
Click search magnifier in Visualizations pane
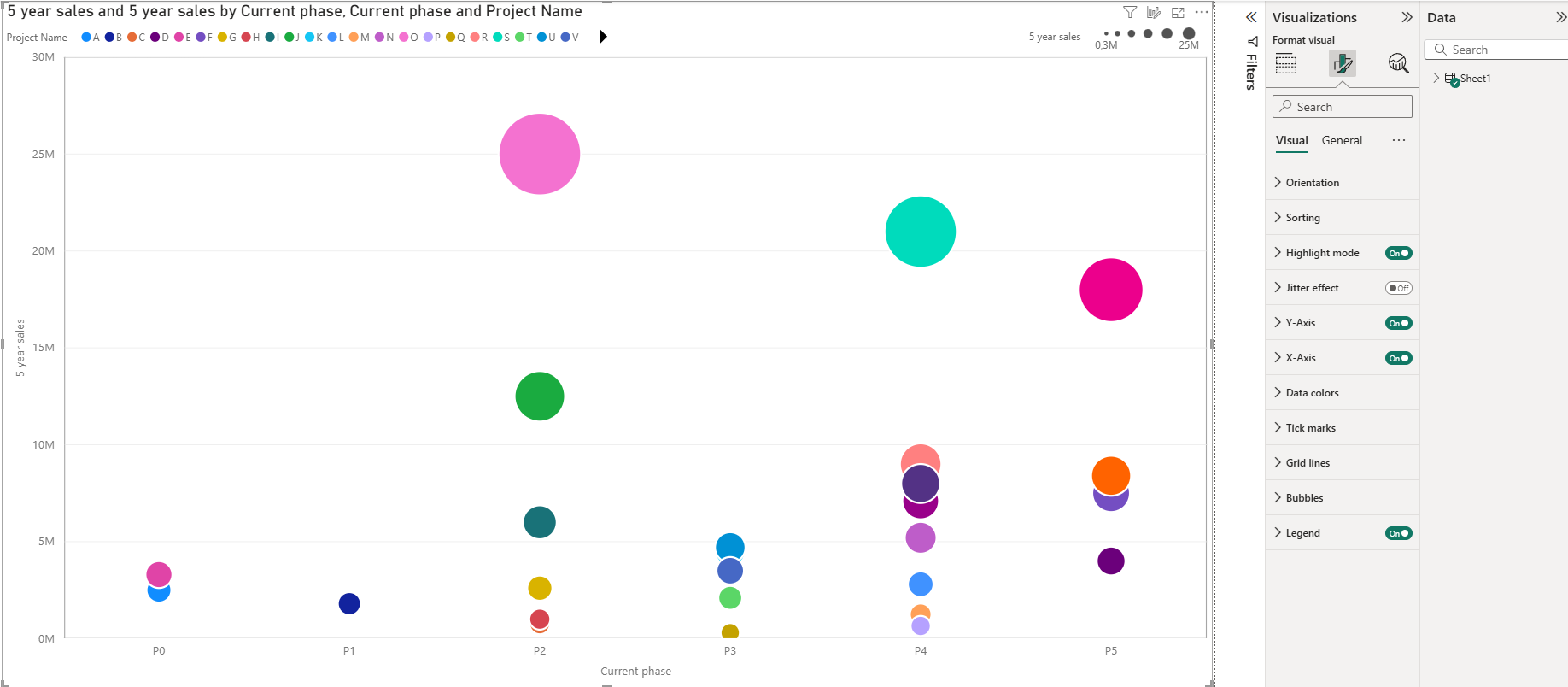[x=1286, y=106]
